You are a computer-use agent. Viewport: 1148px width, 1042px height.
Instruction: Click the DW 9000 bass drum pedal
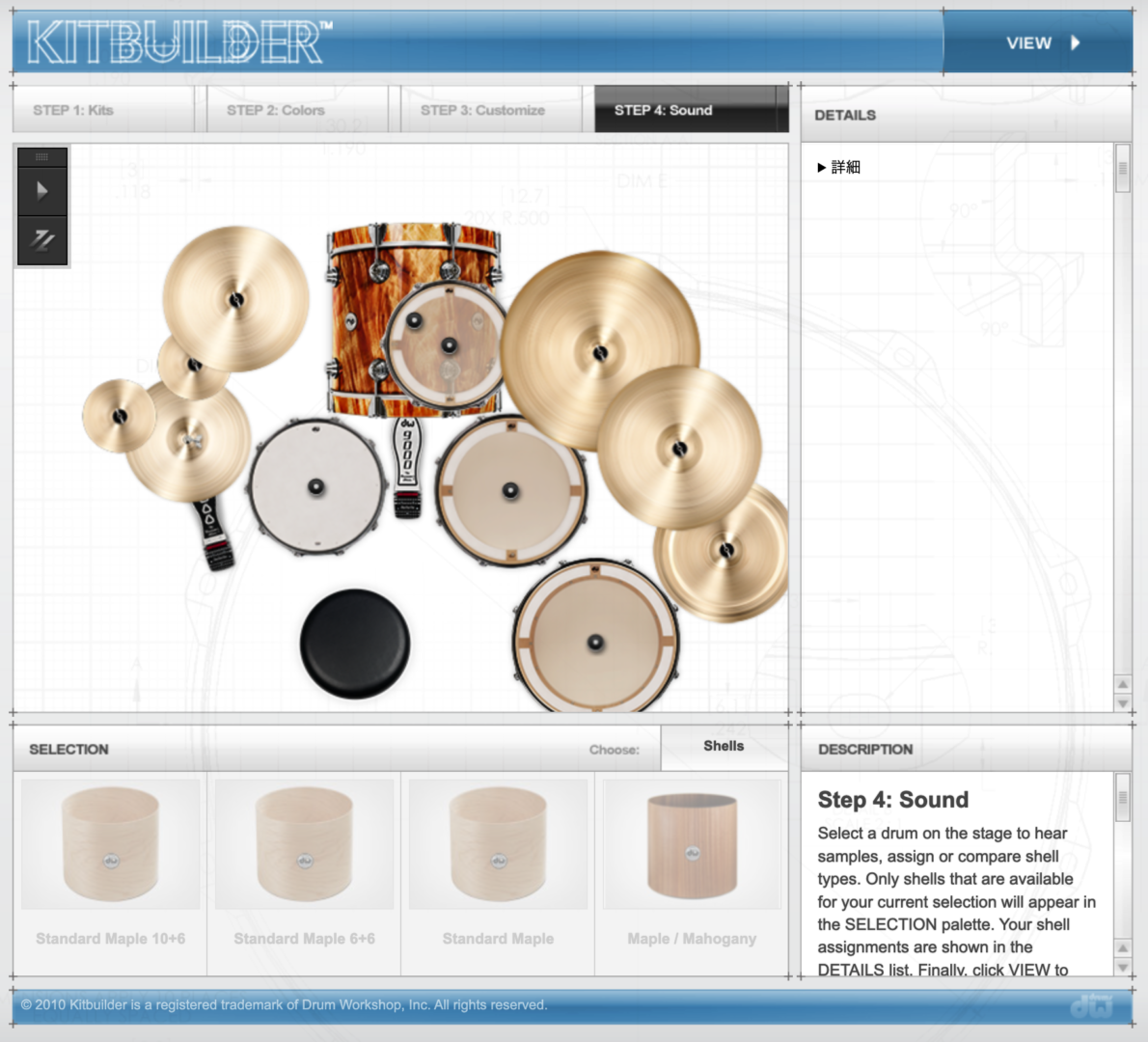click(408, 469)
